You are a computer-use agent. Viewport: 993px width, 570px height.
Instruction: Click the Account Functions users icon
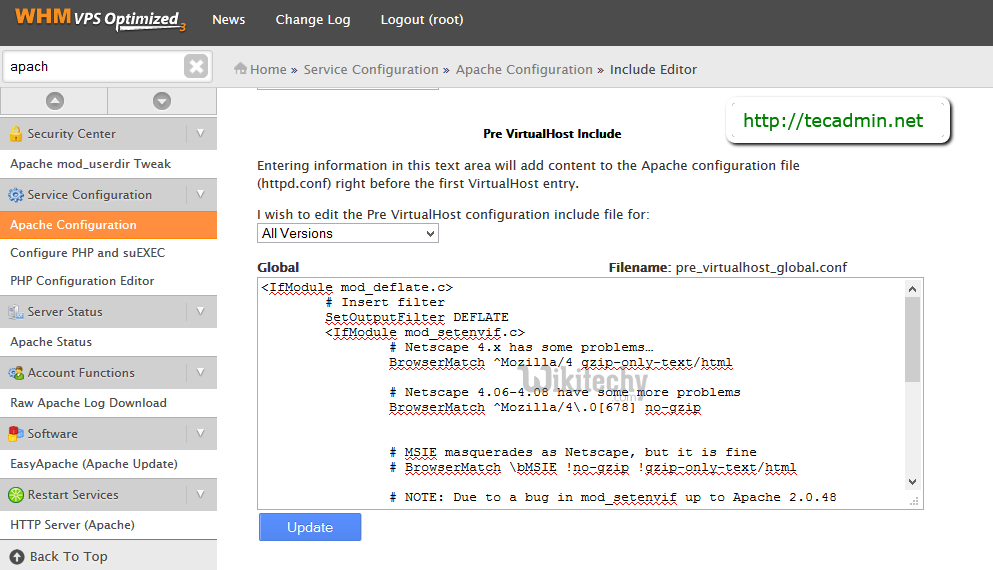coord(15,373)
